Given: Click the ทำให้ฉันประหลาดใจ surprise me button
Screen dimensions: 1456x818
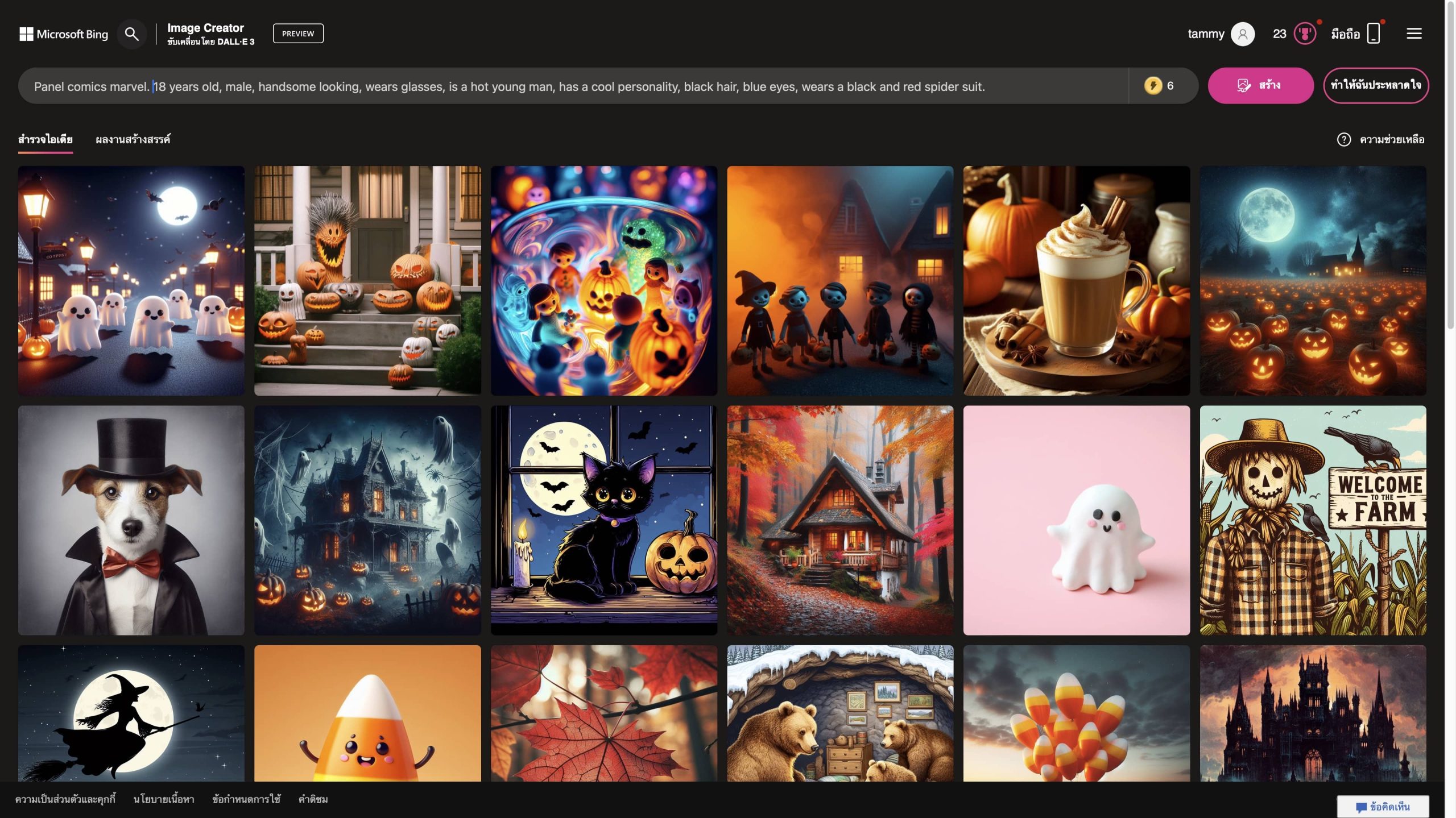Looking at the screenshot, I should click(x=1375, y=86).
